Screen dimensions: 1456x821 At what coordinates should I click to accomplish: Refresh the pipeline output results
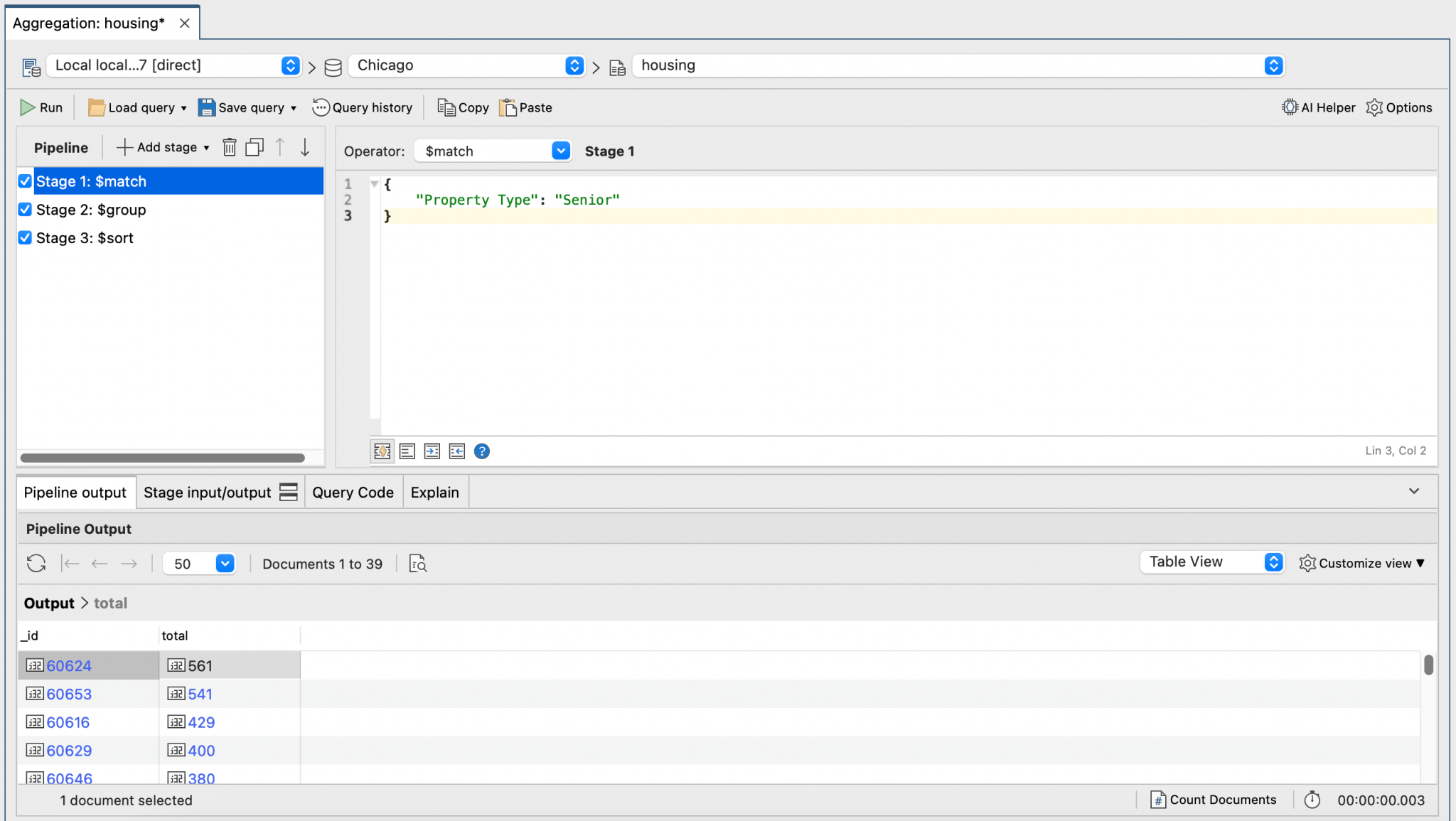36,563
